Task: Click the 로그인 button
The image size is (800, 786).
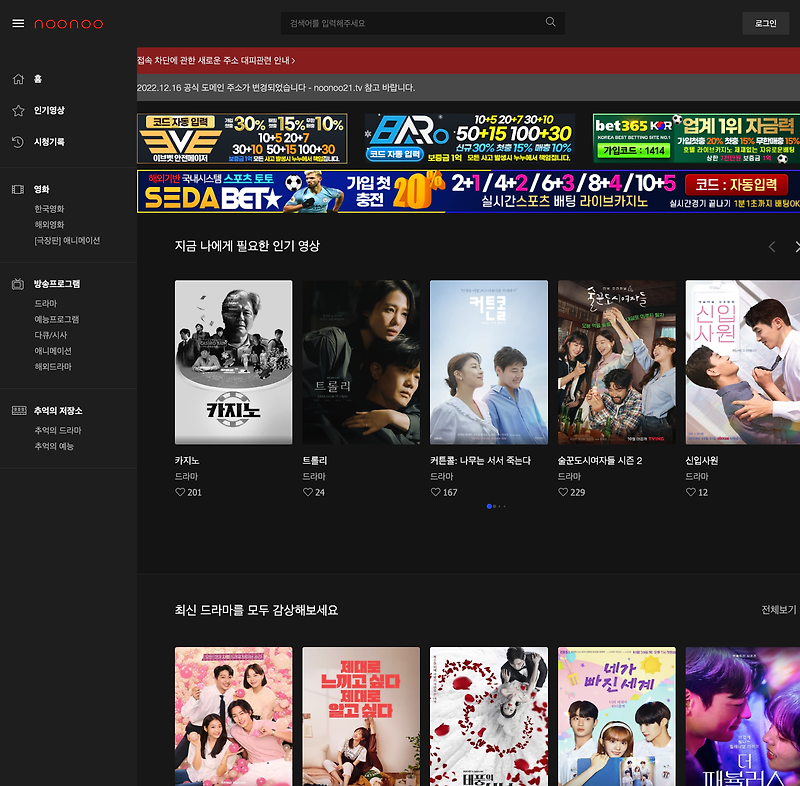Action: coord(765,23)
